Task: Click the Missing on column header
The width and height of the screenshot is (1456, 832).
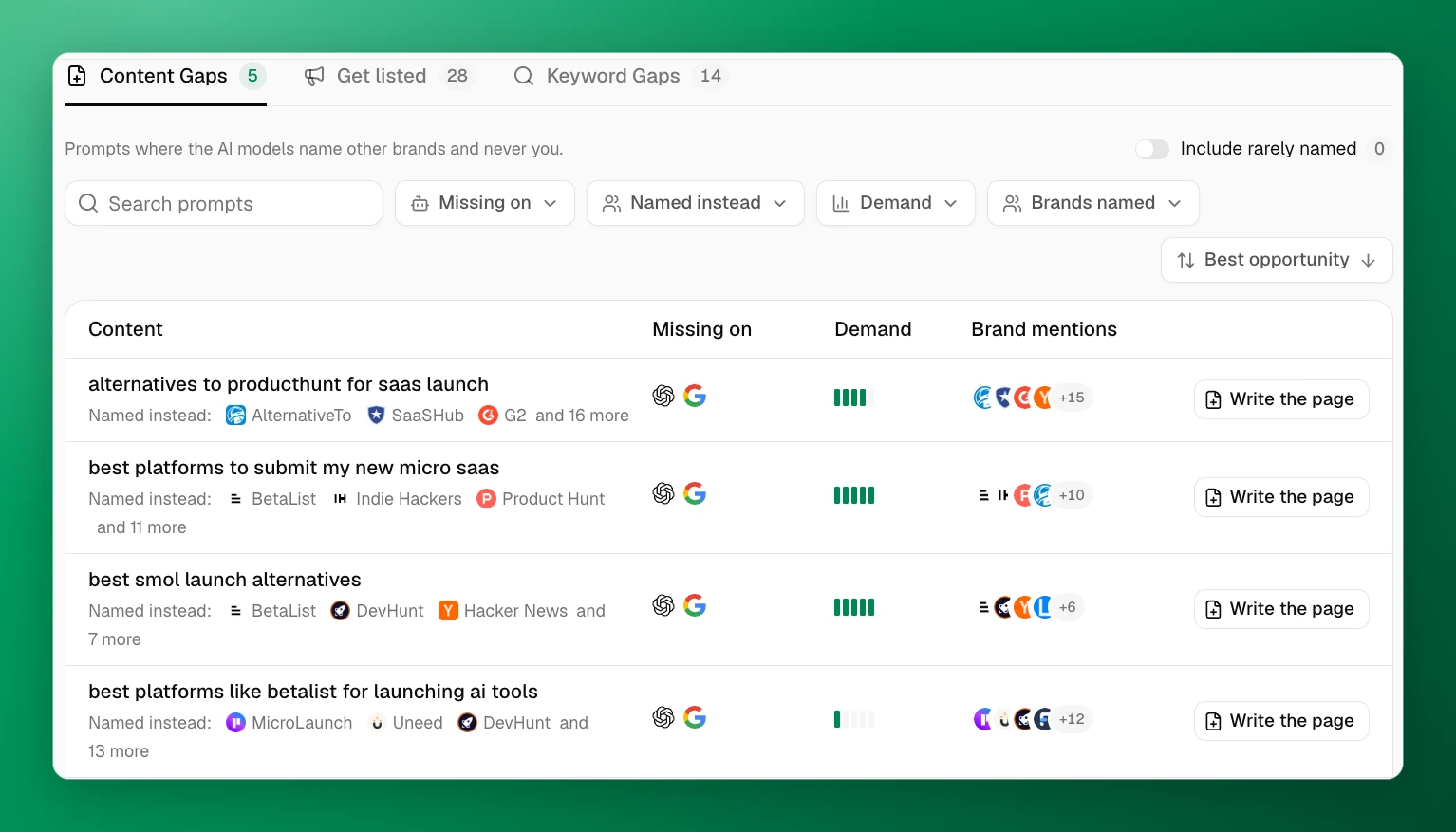Action: (x=701, y=329)
